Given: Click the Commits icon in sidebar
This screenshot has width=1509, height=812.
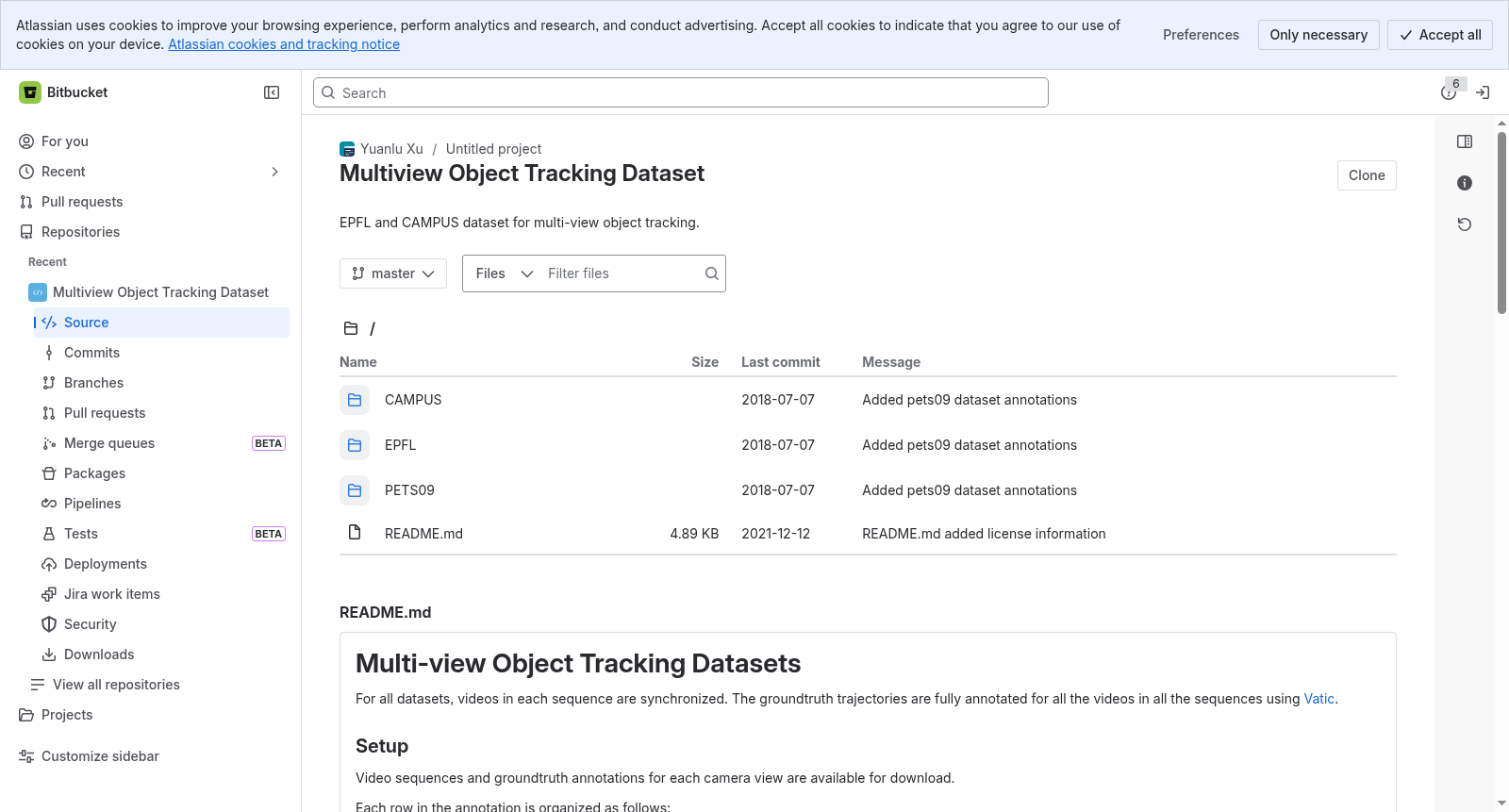Looking at the screenshot, I should tap(49, 353).
